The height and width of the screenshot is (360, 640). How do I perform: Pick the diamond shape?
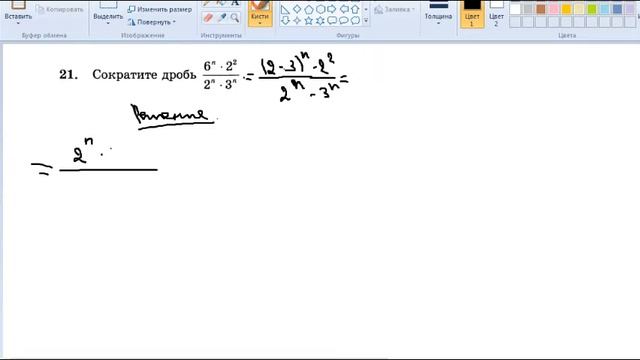(297, 9)
